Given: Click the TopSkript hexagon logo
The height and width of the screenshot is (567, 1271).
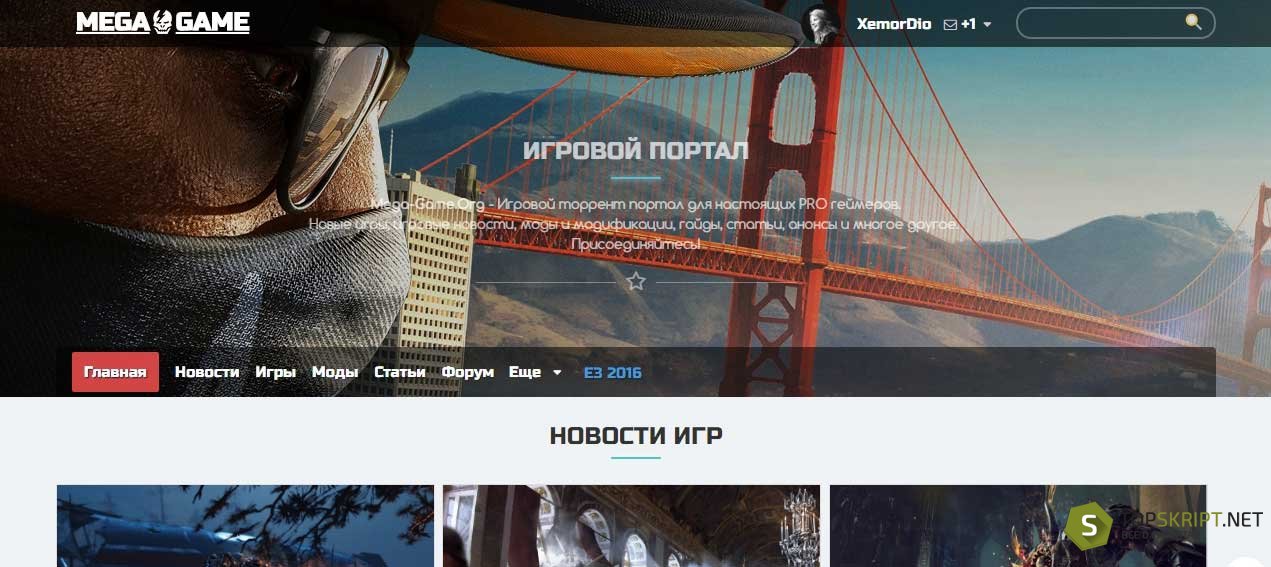Looking at the screenshot, I should point(1089,525).
